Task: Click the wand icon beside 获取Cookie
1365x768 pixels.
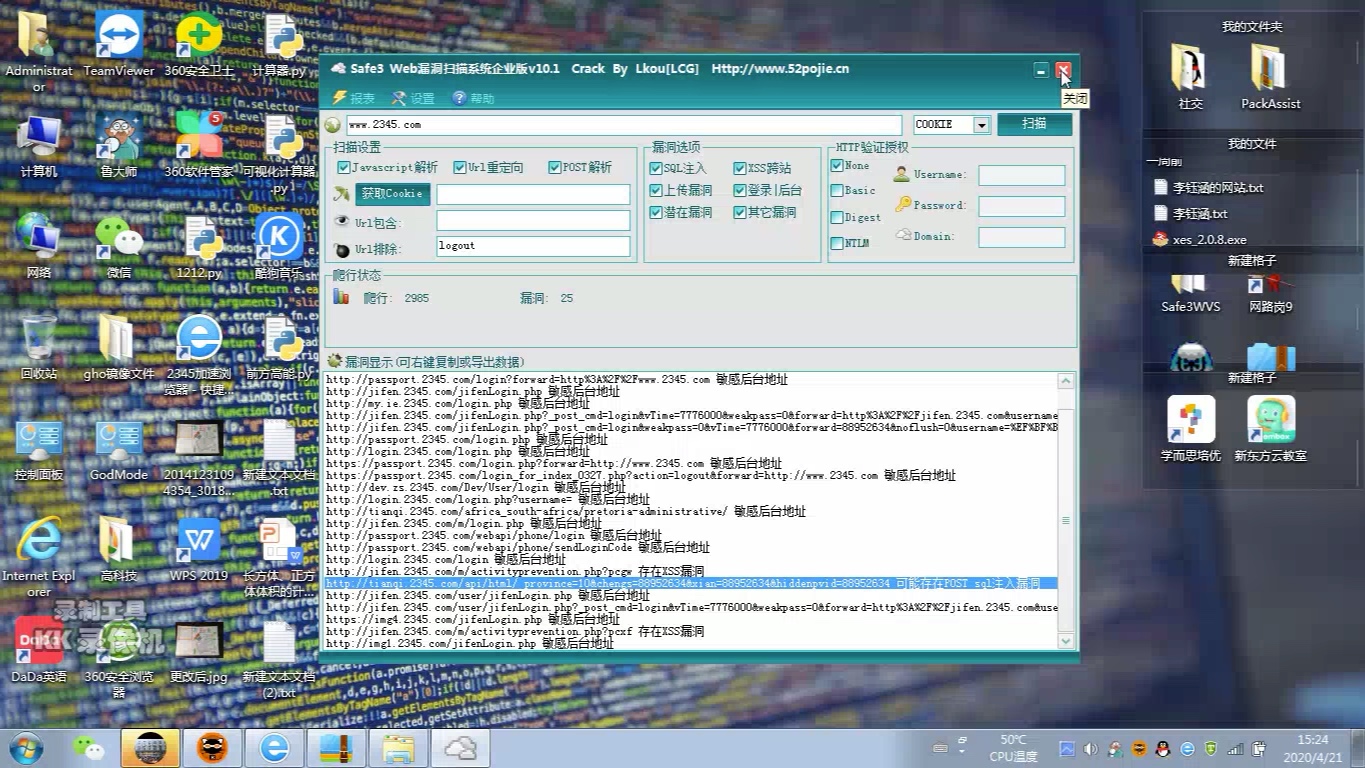Action: click(342, 193)
